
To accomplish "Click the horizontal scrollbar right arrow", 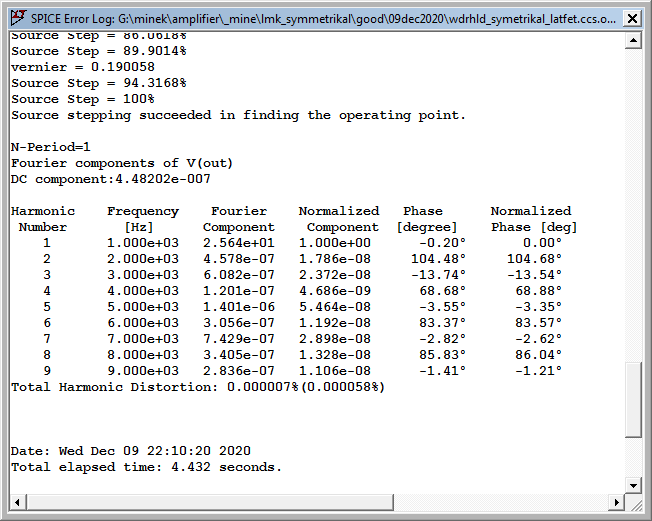I will 616,502.
